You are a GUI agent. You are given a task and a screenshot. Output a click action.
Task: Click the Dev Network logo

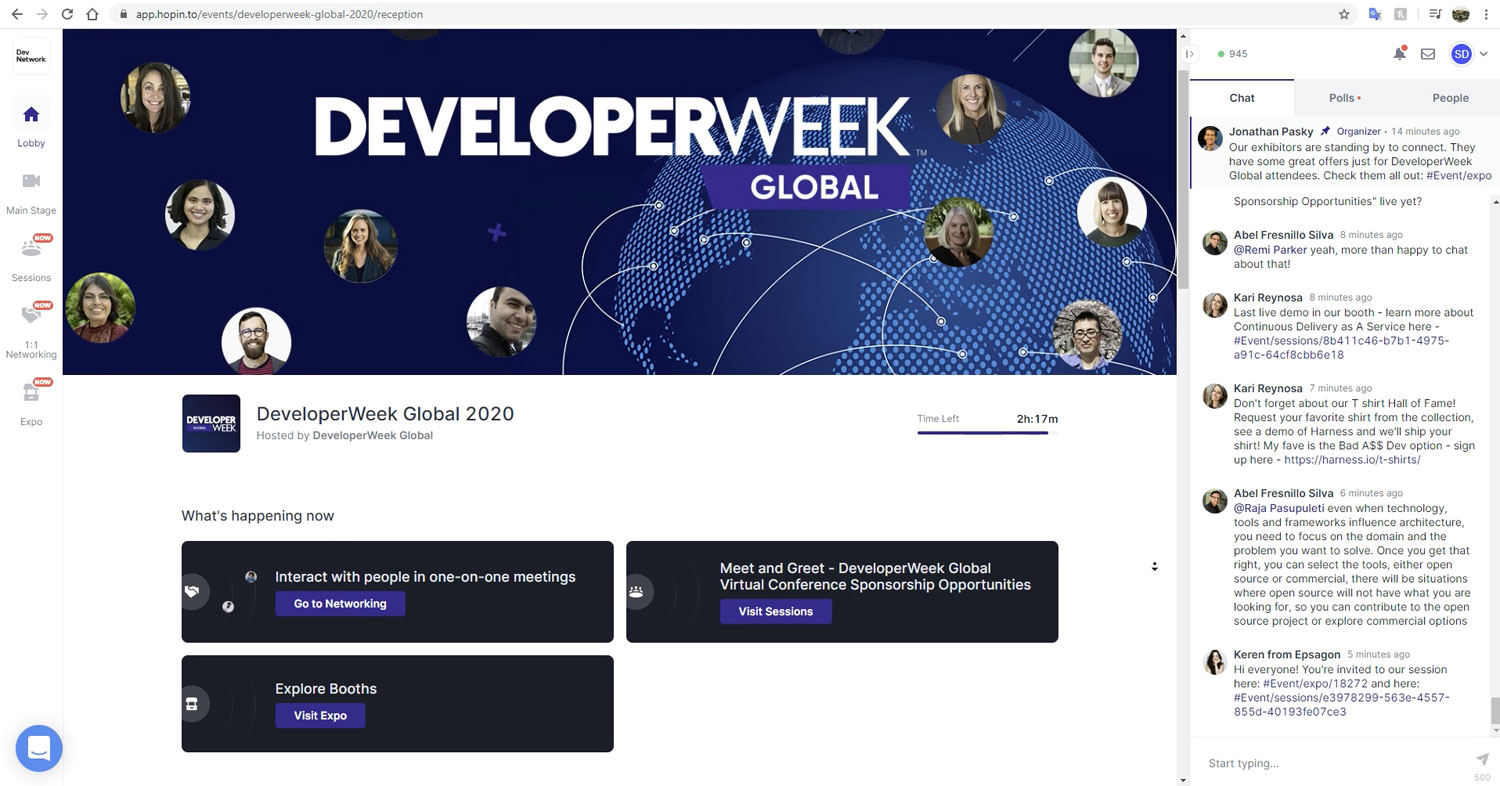click(31, 57)
